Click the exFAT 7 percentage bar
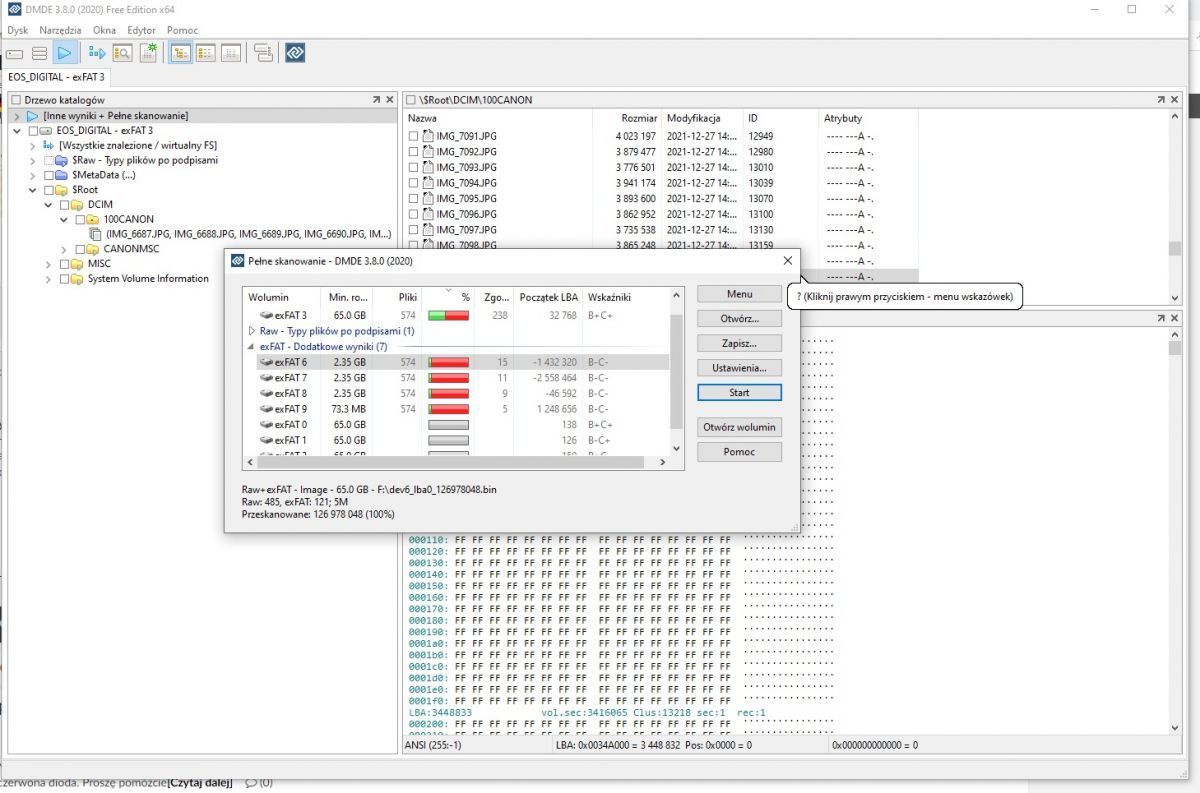The width and height of the screenshot is (1200, 793). click(x=448, y=378)
